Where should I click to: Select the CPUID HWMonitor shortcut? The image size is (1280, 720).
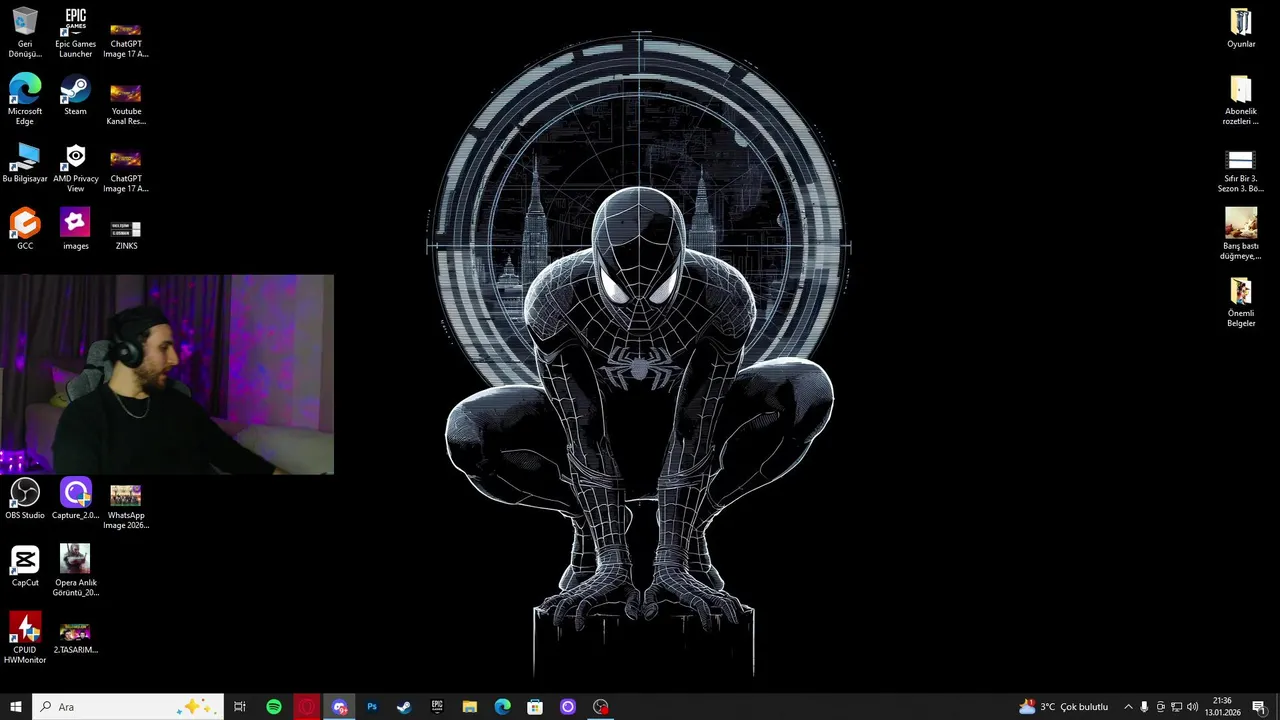(25, 638)
